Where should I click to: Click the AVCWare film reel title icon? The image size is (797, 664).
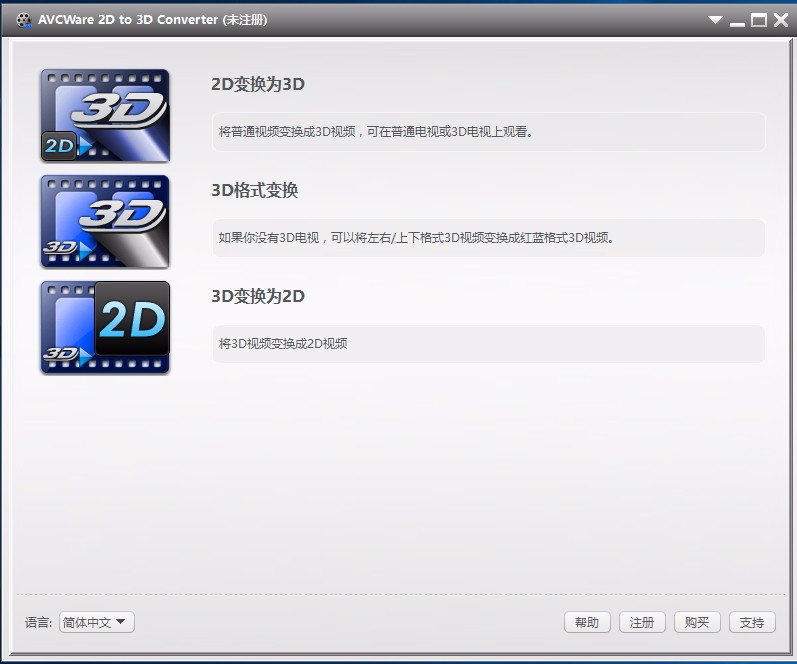pos(23,20)
